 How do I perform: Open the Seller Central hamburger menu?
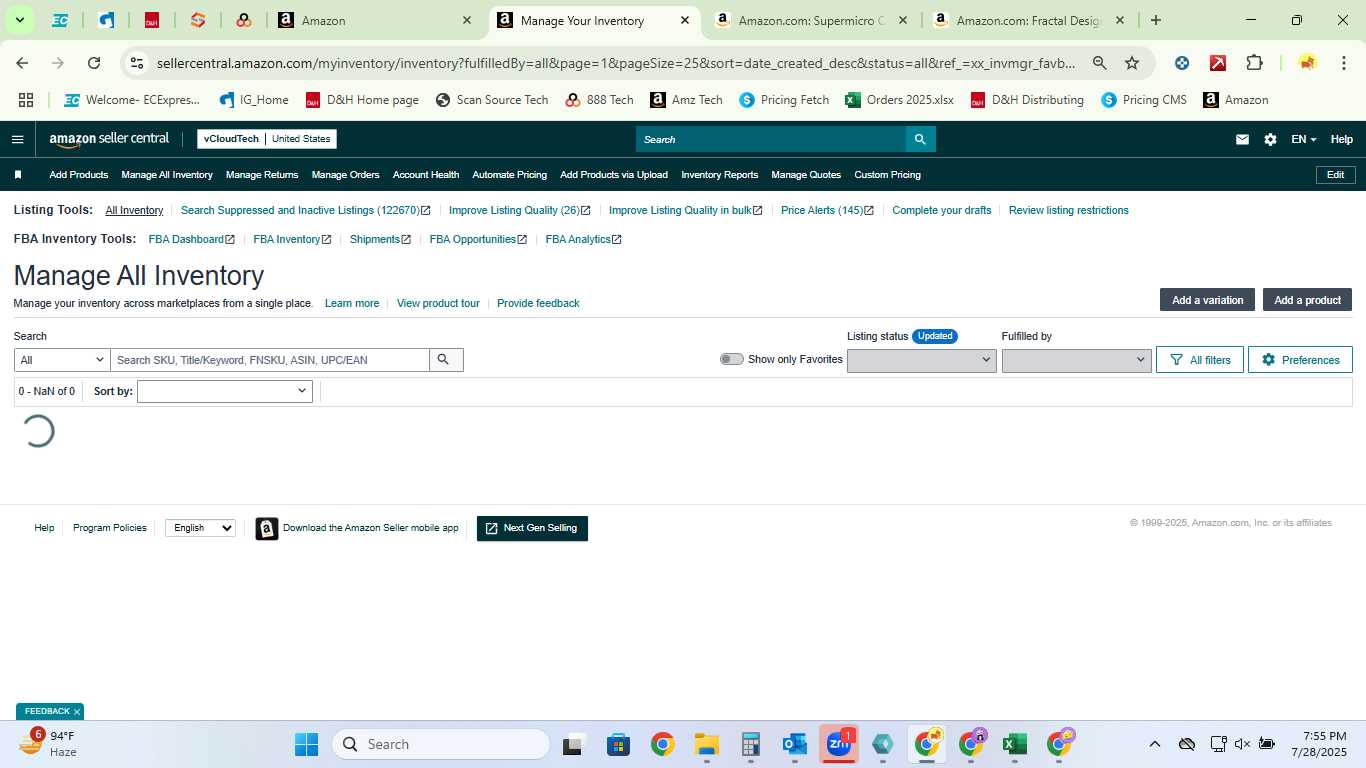(x=17, y=139)
